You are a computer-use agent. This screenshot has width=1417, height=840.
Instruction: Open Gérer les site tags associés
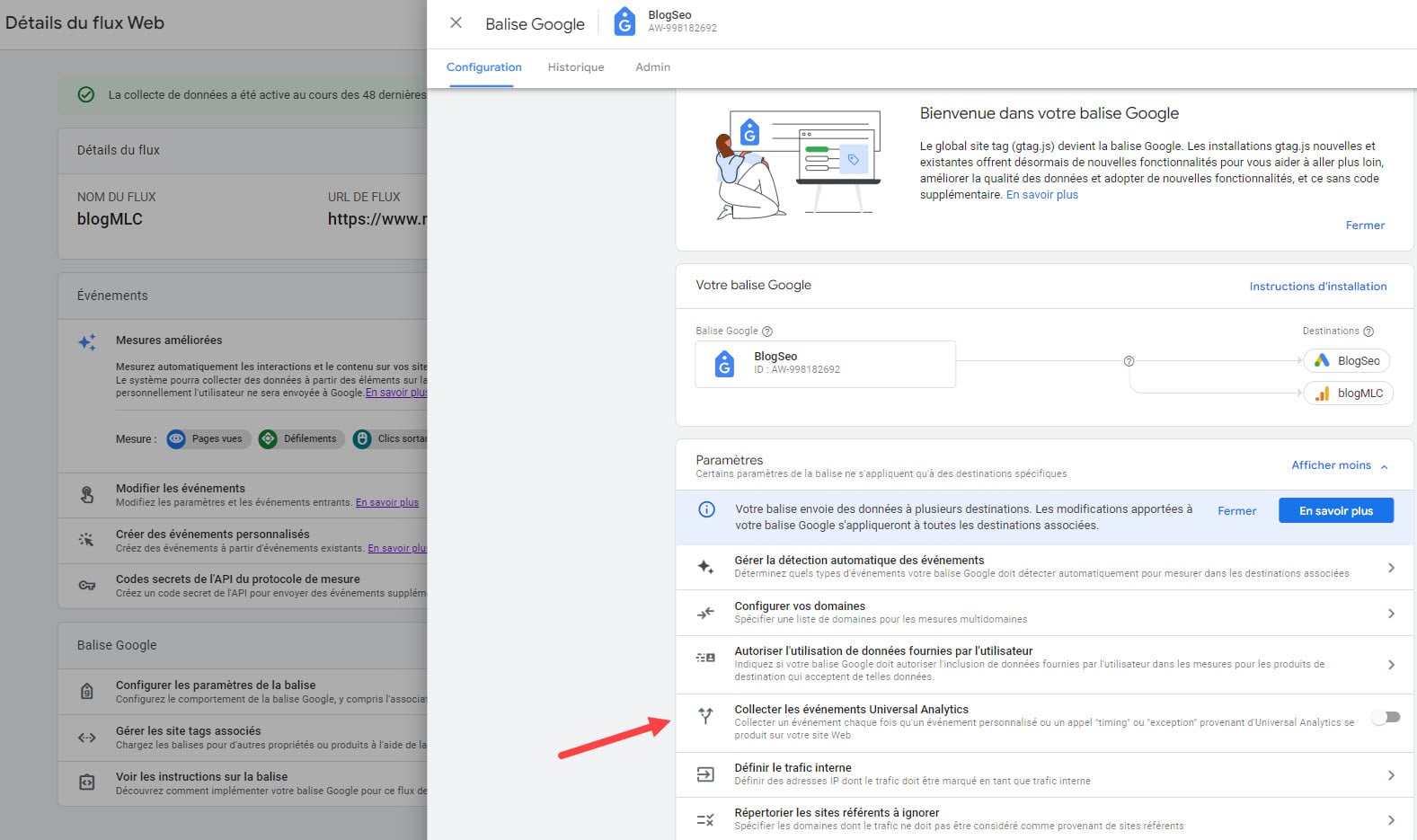[243, 738]
